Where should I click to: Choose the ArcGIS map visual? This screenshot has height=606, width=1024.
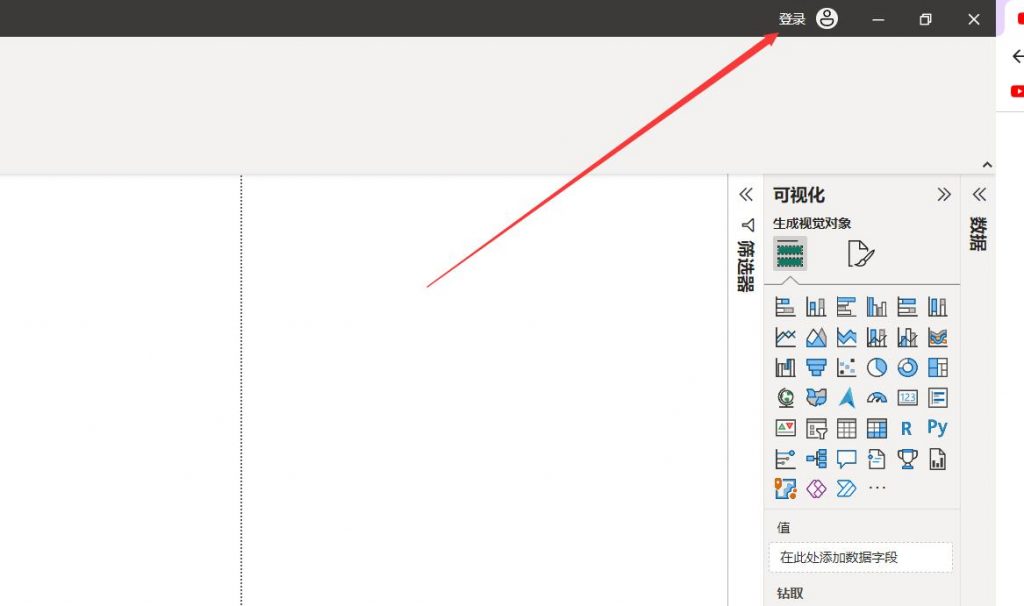[x=785, y=488]
